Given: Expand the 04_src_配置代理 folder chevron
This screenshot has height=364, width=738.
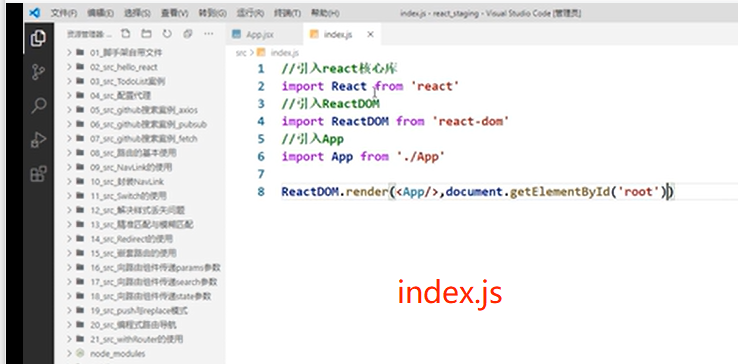Looking at the screenshot, I should pos(69,96).
